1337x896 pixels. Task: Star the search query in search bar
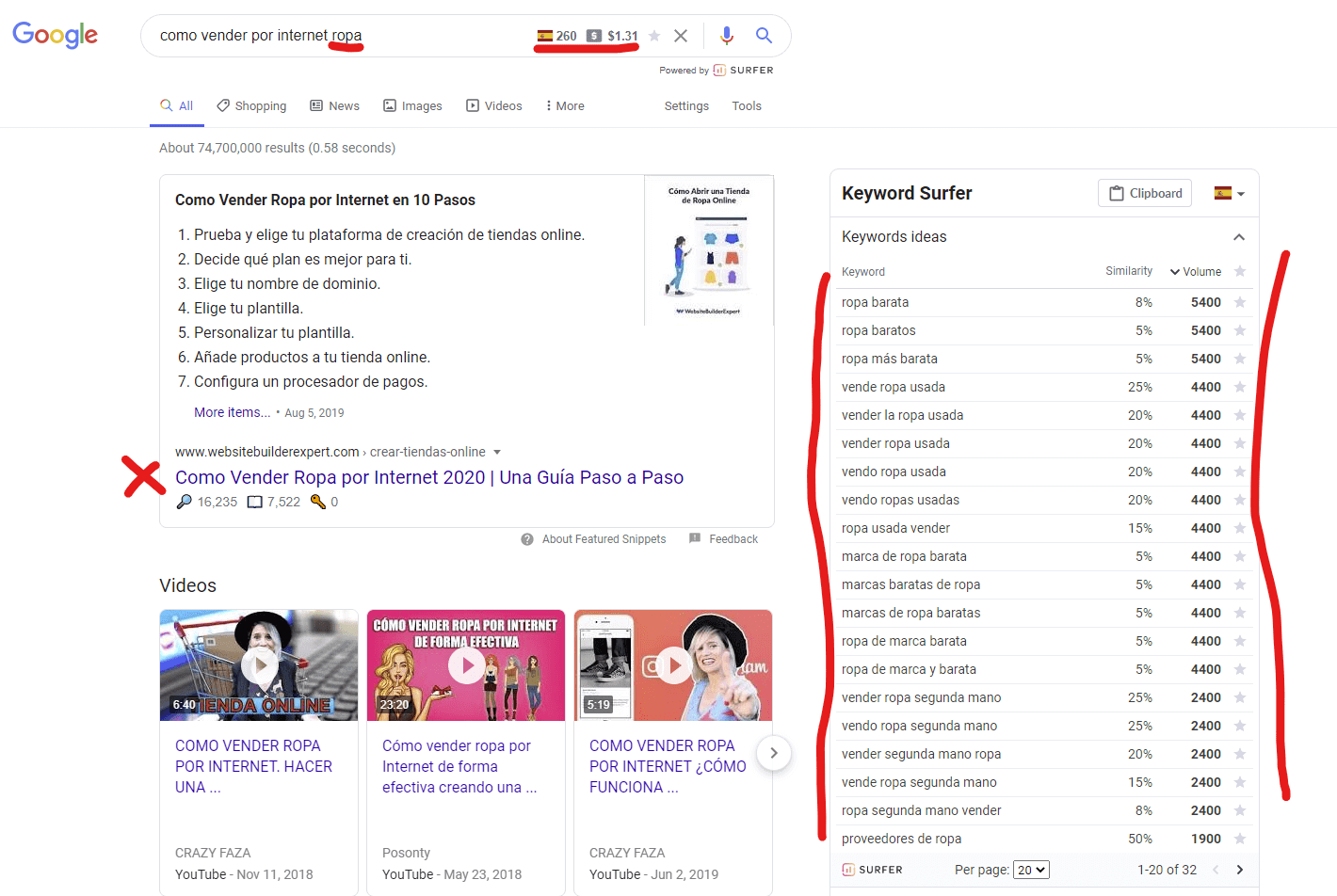(654, 36)
